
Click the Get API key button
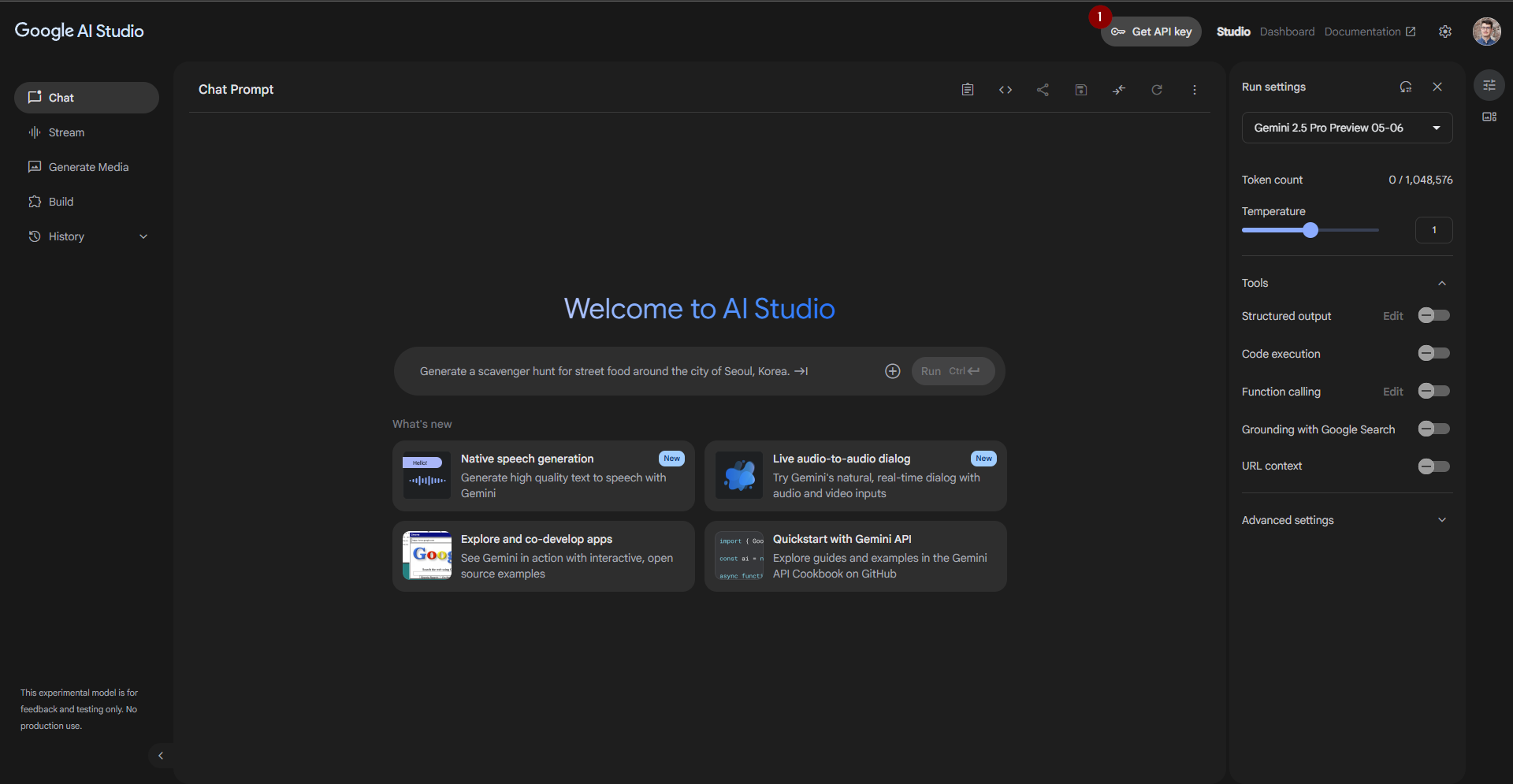point(1151,32)
